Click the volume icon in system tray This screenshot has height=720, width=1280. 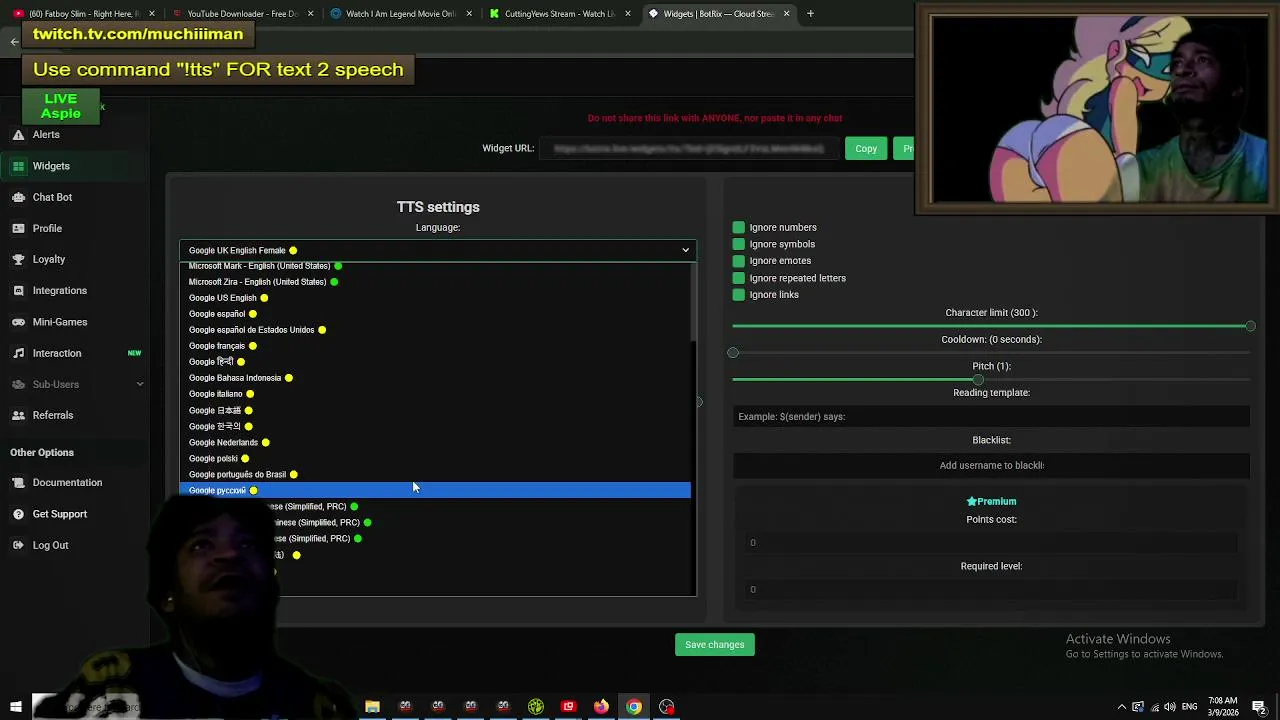pyautogui.click(x=1170, y=707)
